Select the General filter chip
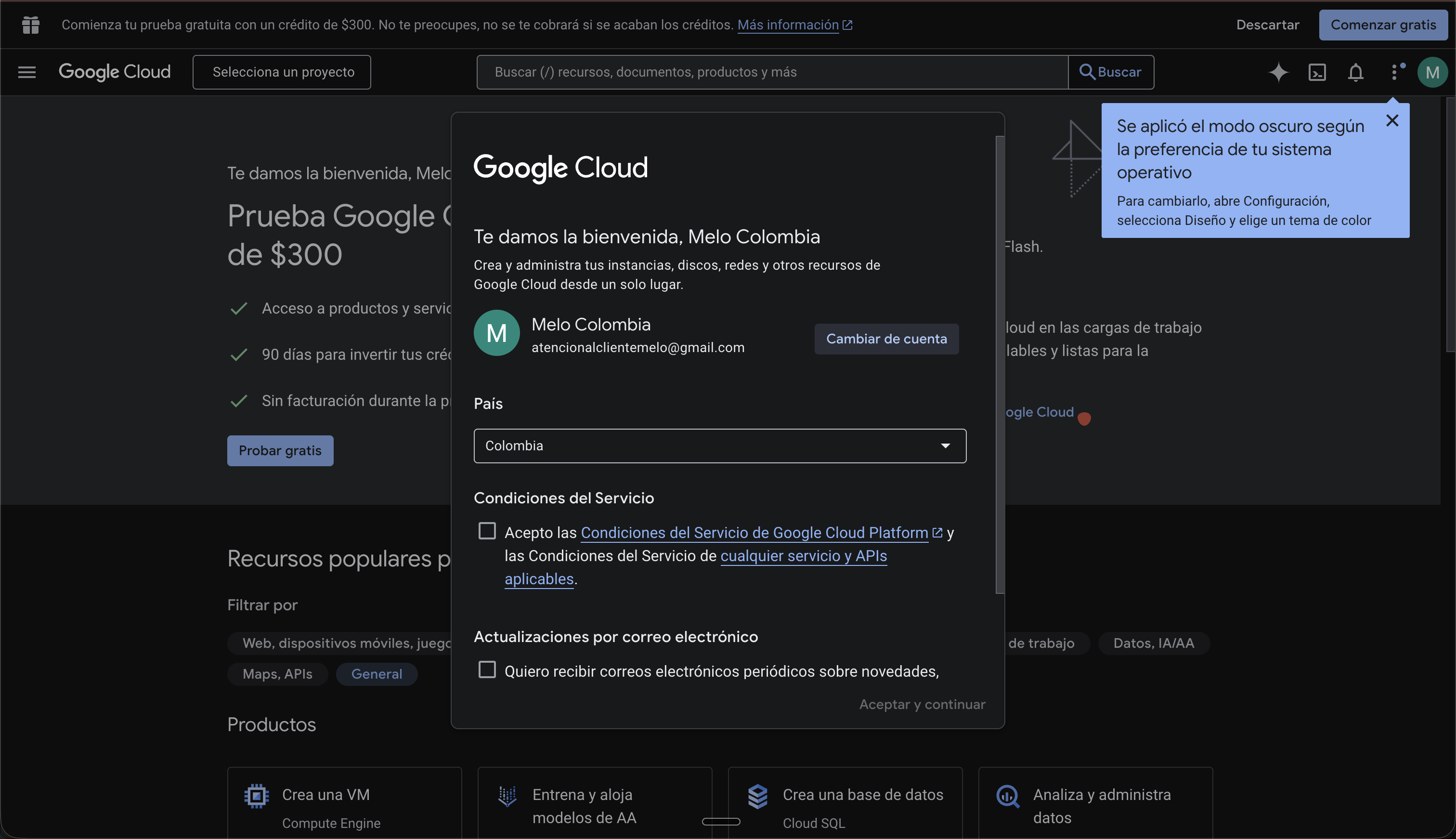 coord(377,674)
